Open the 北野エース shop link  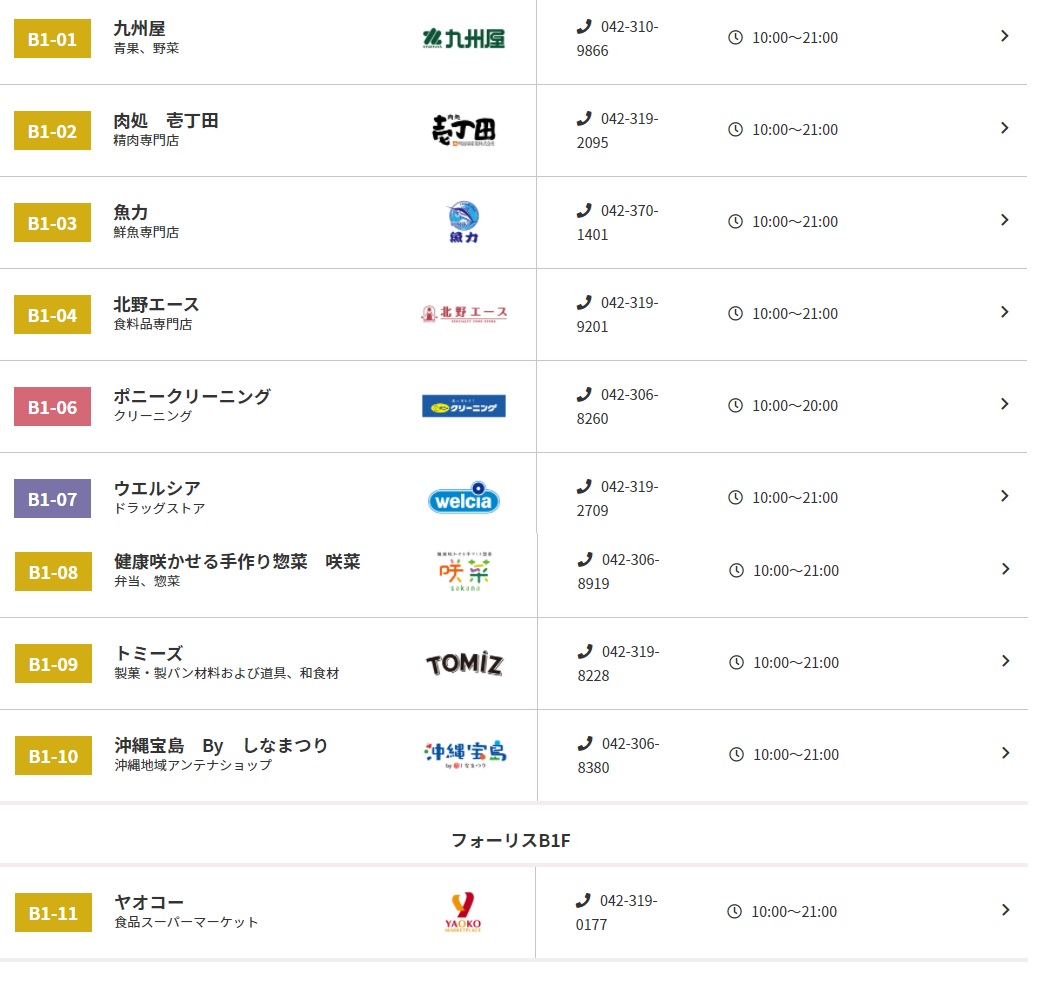(156, 304)
